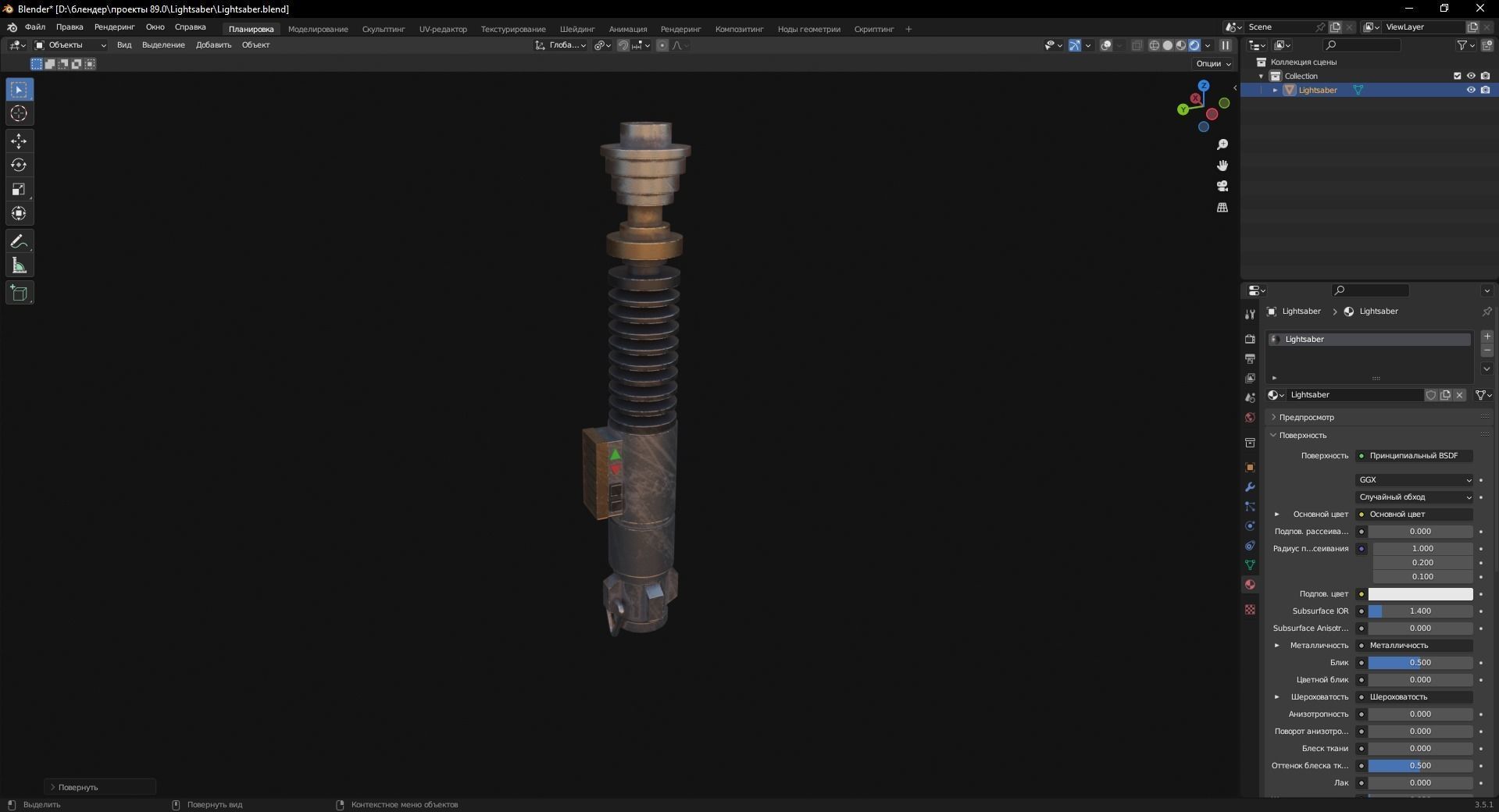Choose the Add Cube tool

click(x=19, y=294)
